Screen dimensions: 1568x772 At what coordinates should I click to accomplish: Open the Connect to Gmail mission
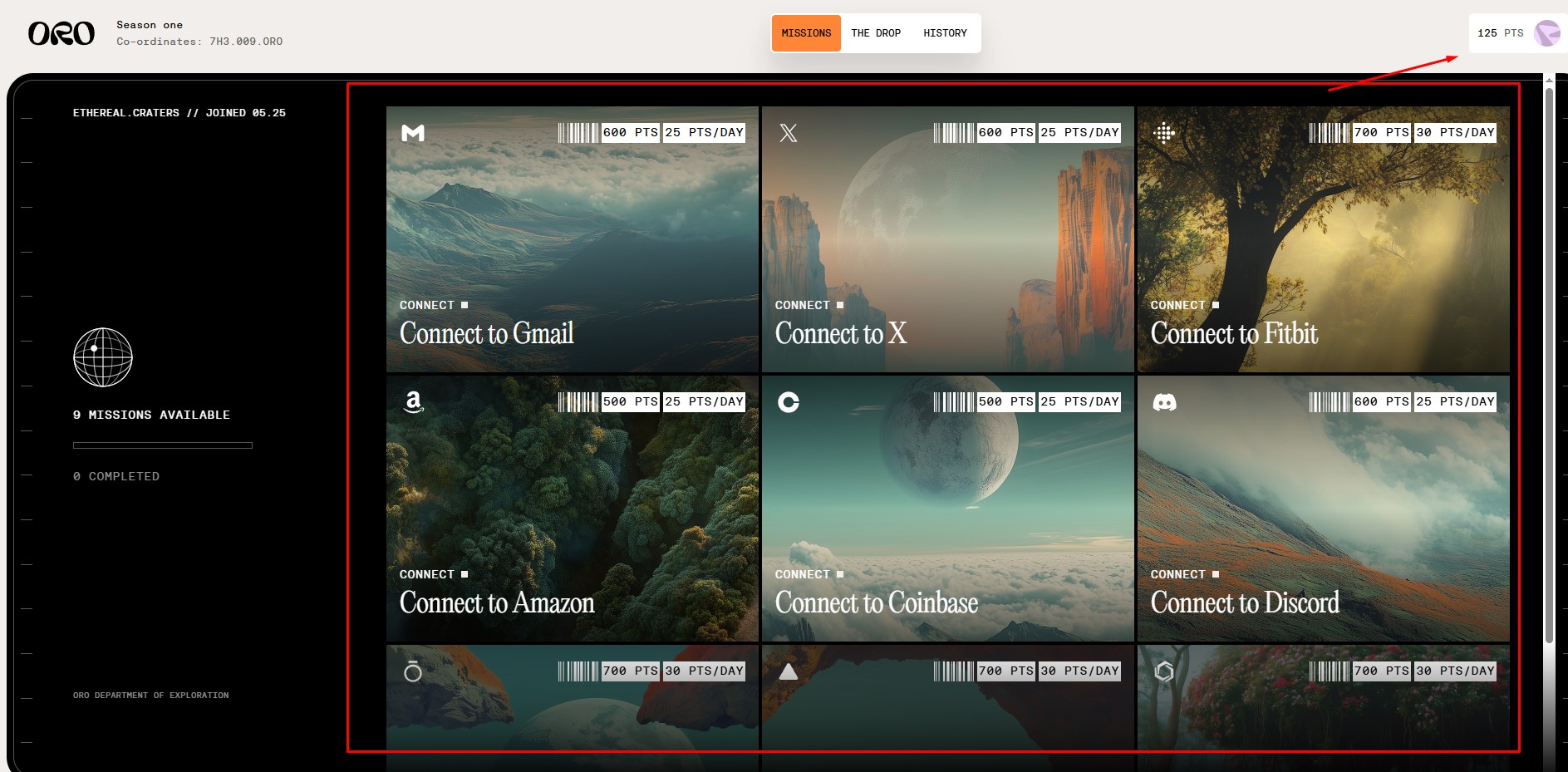pyautogui.click(x=487, y=334)
